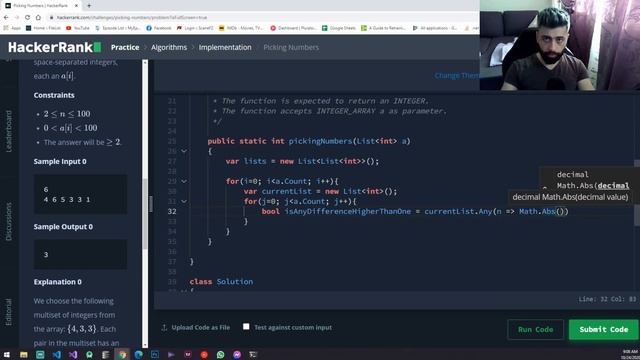Click the 'Explanation 0' heading

pos(58,282)
